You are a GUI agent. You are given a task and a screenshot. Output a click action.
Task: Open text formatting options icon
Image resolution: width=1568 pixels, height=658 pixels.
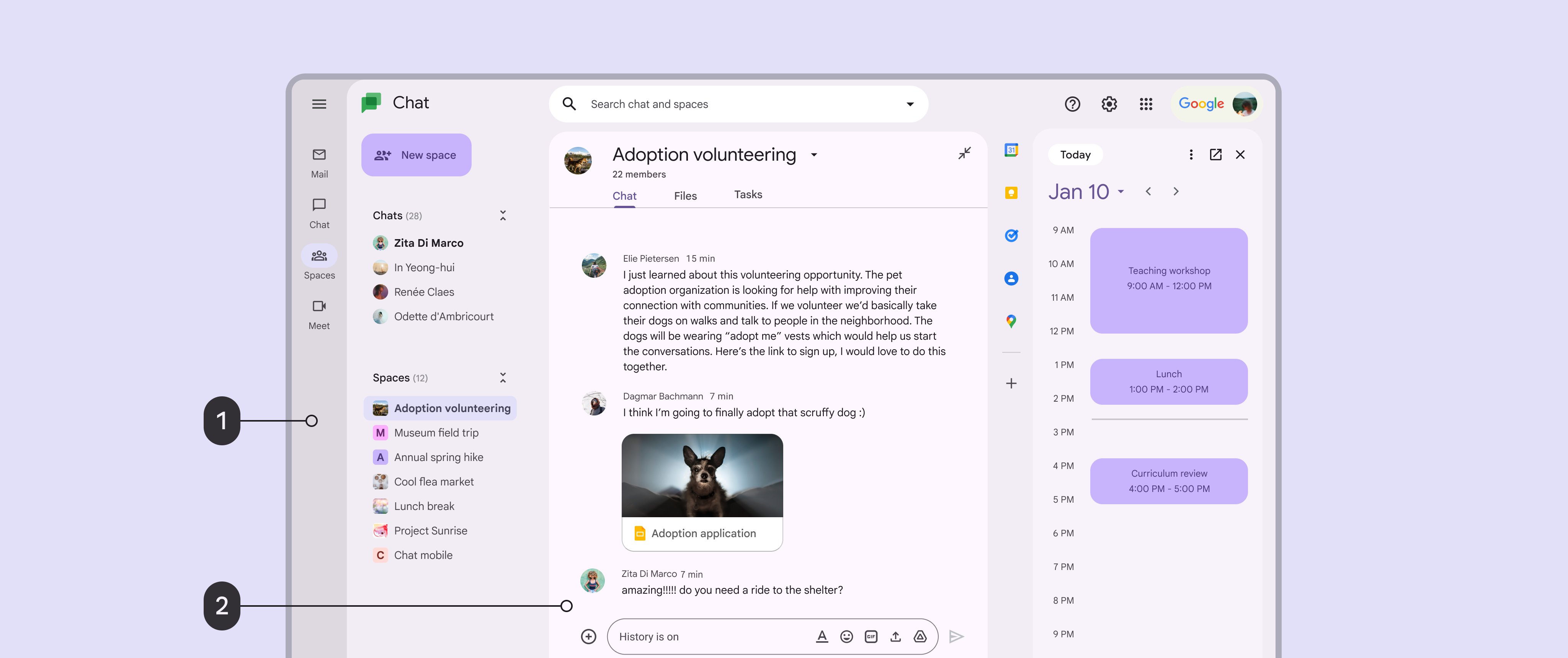click(822, 636)
